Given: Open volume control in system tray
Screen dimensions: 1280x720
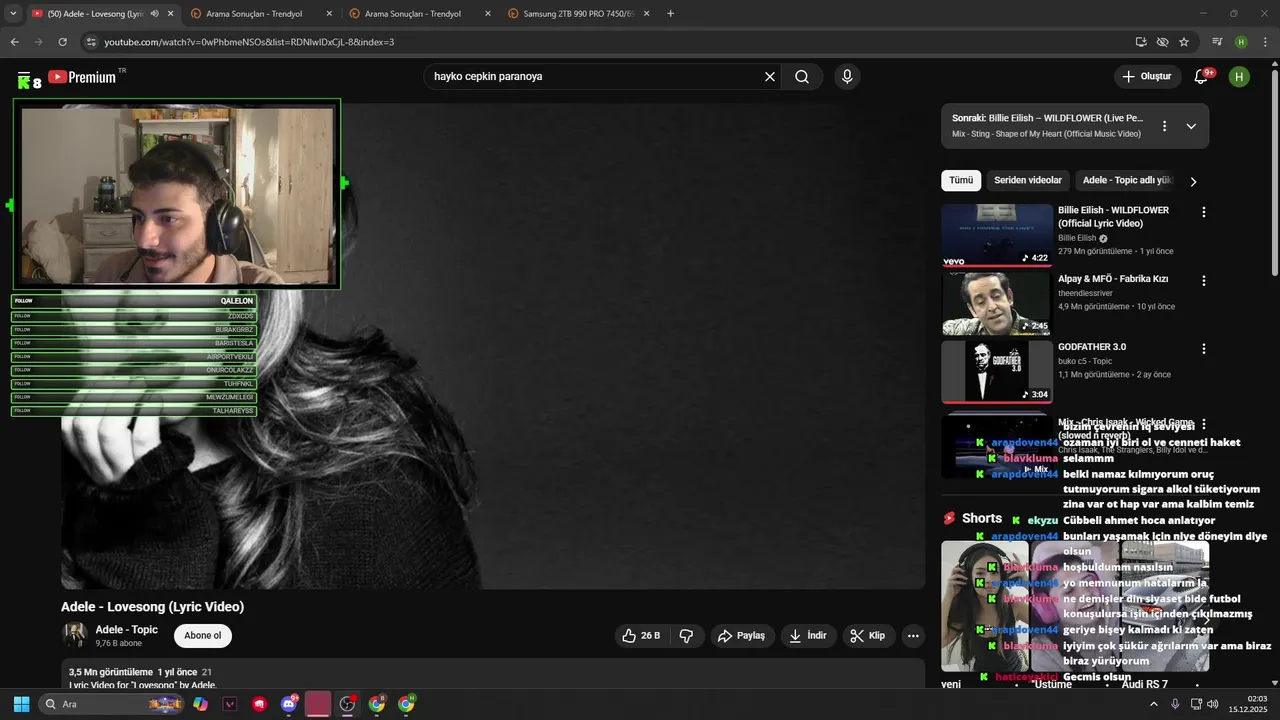Looking at the screenshot, I should [x=1213, y=704].
